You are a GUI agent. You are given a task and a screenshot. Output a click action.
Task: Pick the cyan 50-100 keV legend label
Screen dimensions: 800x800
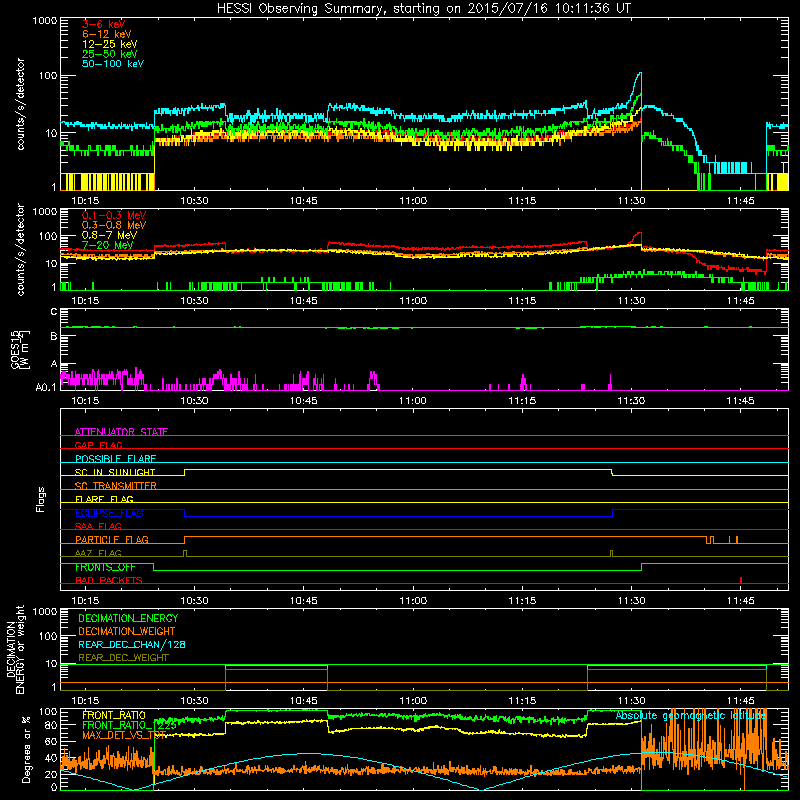(113, 64)
